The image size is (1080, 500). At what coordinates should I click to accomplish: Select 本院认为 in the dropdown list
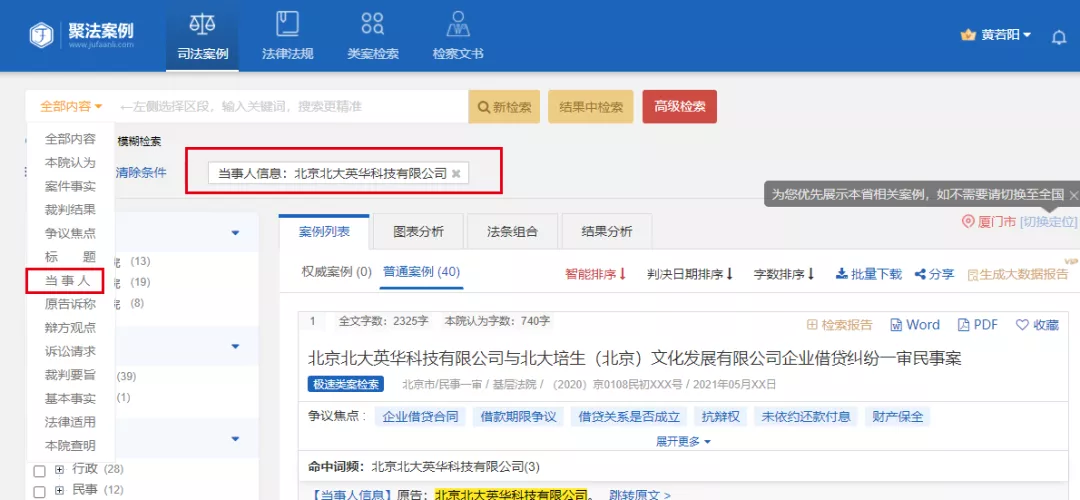(70, 163)
